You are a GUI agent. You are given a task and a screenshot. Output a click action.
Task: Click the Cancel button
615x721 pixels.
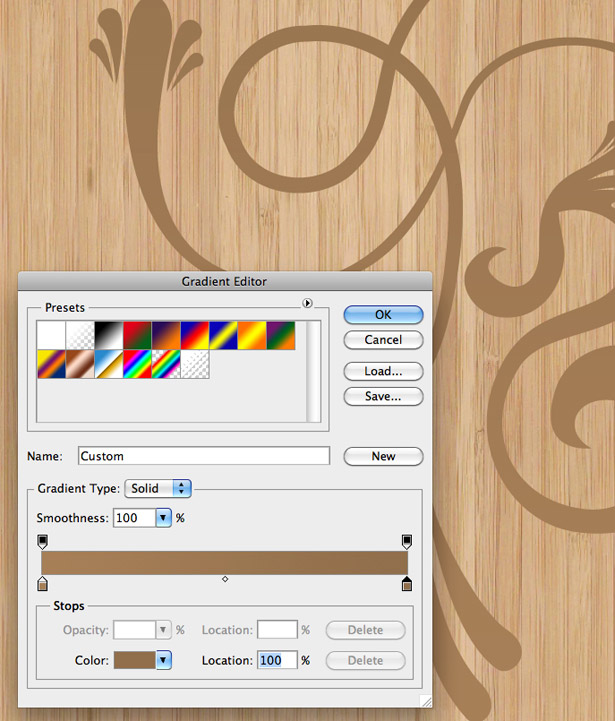coord(383,340)
